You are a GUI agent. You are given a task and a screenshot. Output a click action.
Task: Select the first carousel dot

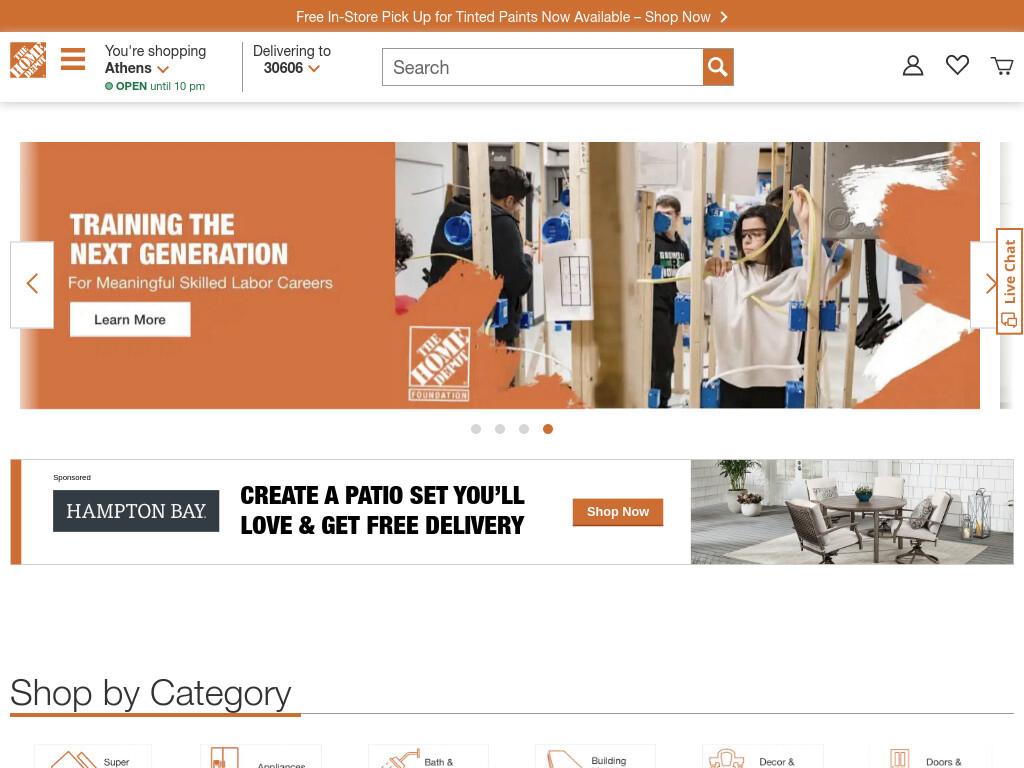(x=476, y=429)
